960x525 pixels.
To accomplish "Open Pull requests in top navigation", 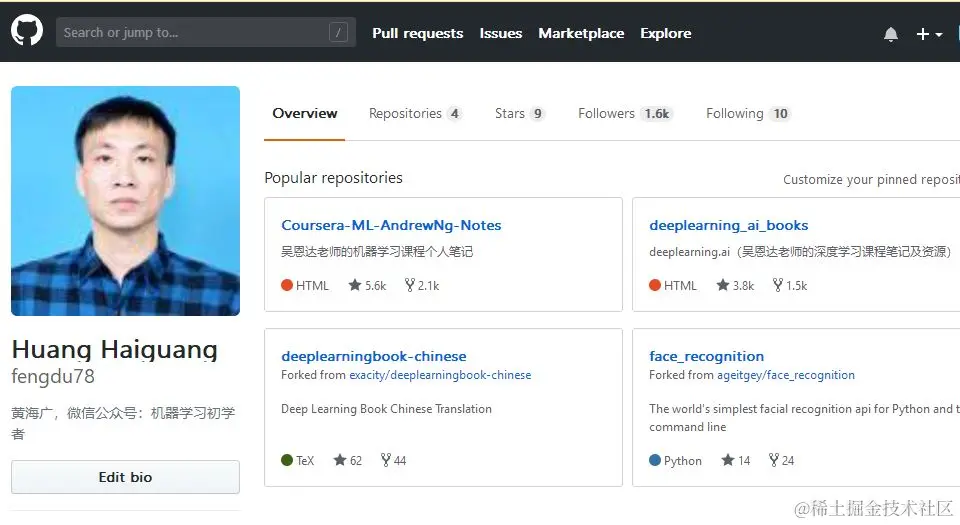I will click(x=418, y=33).
